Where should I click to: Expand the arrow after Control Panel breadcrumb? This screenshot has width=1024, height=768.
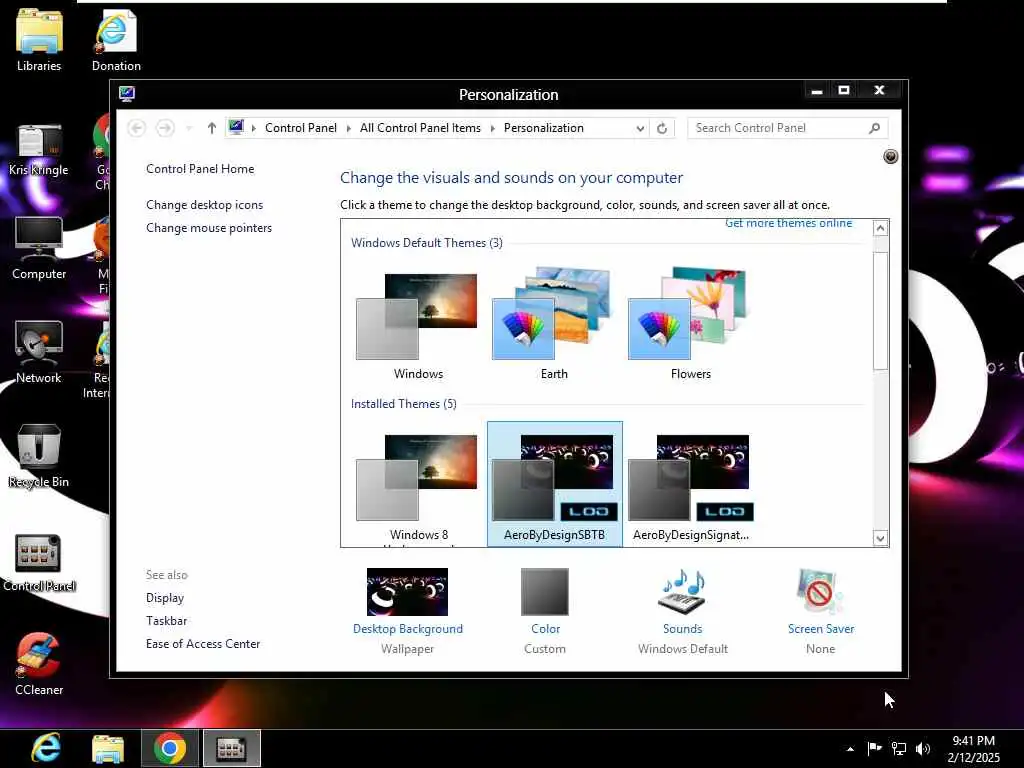point(349,128)
